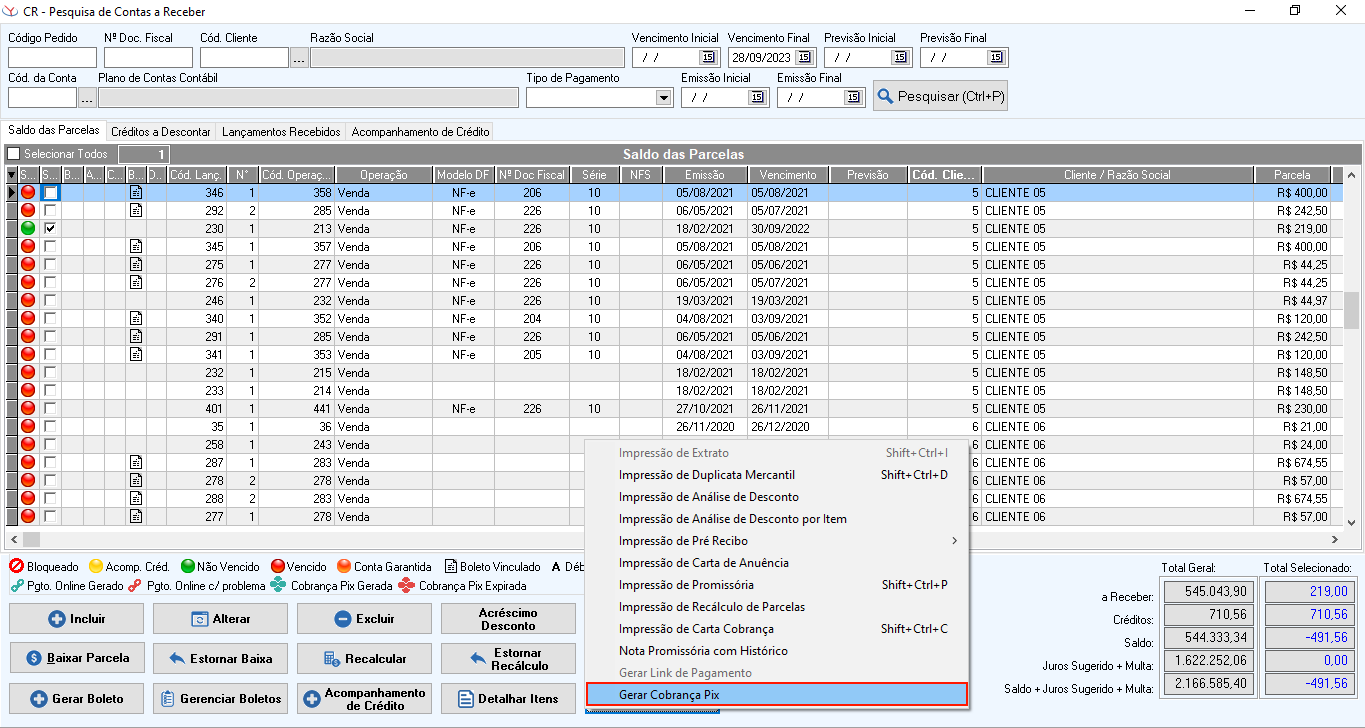1365x728 pixels.
Task: Expand the Tipo de Pagamento dropdown
Action: coord(664,98)
